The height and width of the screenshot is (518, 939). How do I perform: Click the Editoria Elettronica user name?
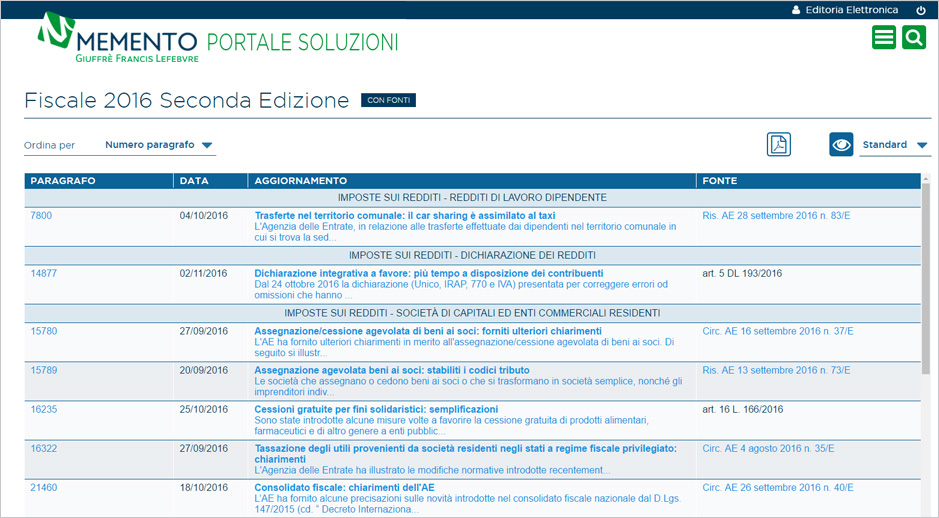[852, 10]
